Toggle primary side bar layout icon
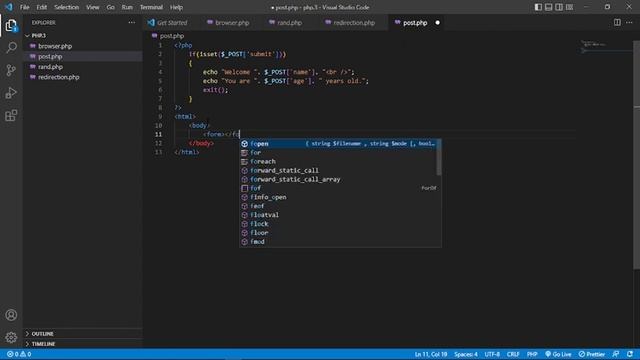Viewport: 640px width, 360px height. point(538,7)
